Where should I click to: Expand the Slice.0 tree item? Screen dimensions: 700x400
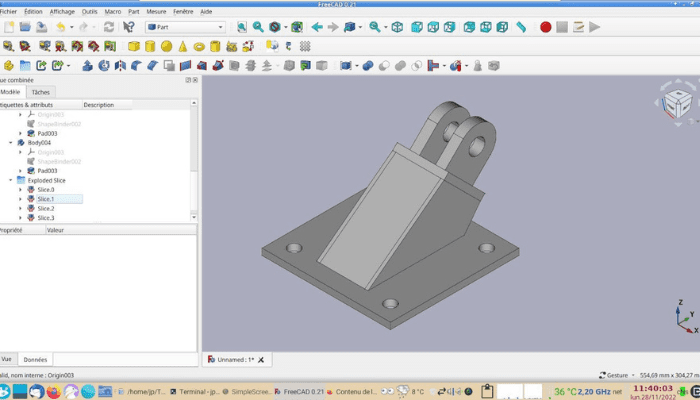(20, 189)
